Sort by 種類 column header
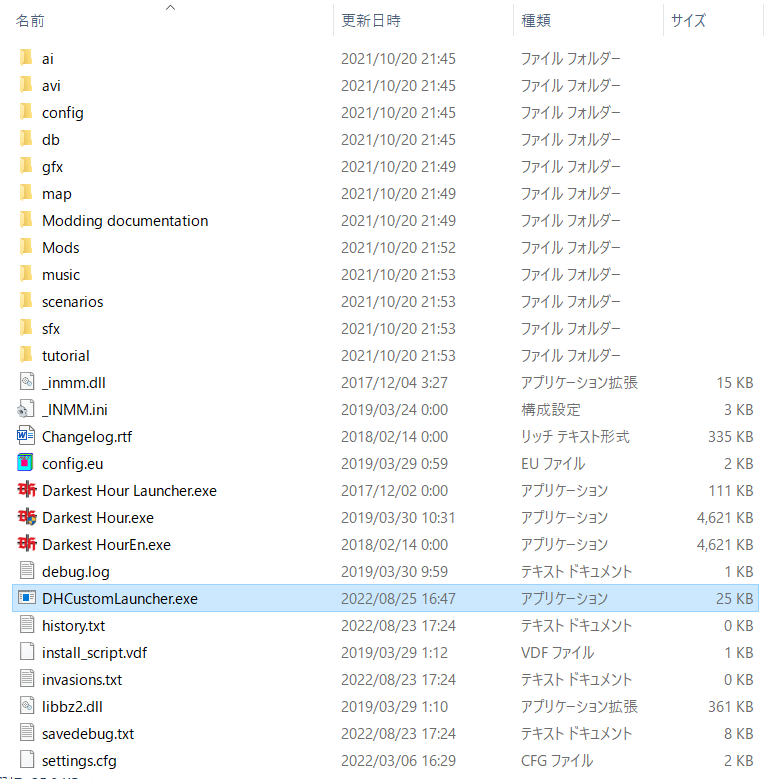Image resolution: width=773 pixels, height=779 pixels. tap(535, 20)
